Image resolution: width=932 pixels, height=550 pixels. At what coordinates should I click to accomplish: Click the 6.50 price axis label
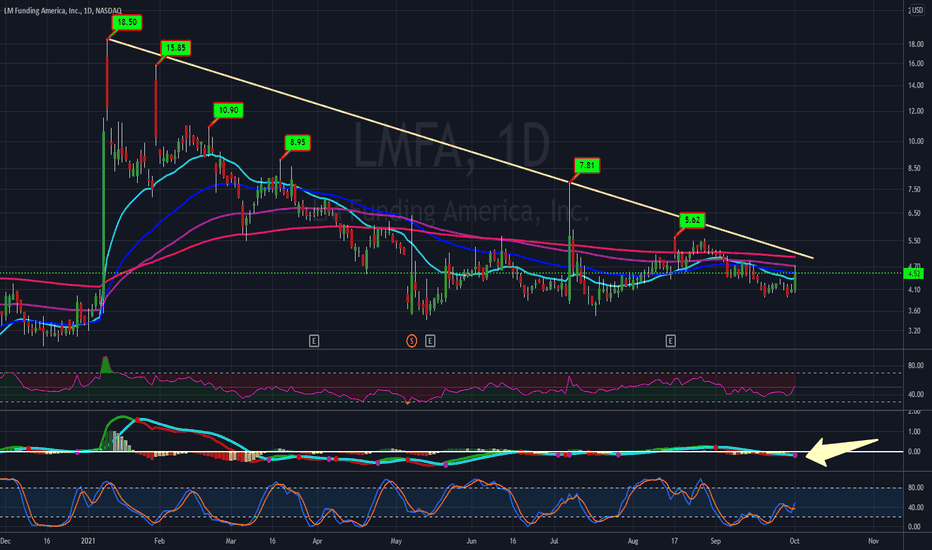point(916,213)
